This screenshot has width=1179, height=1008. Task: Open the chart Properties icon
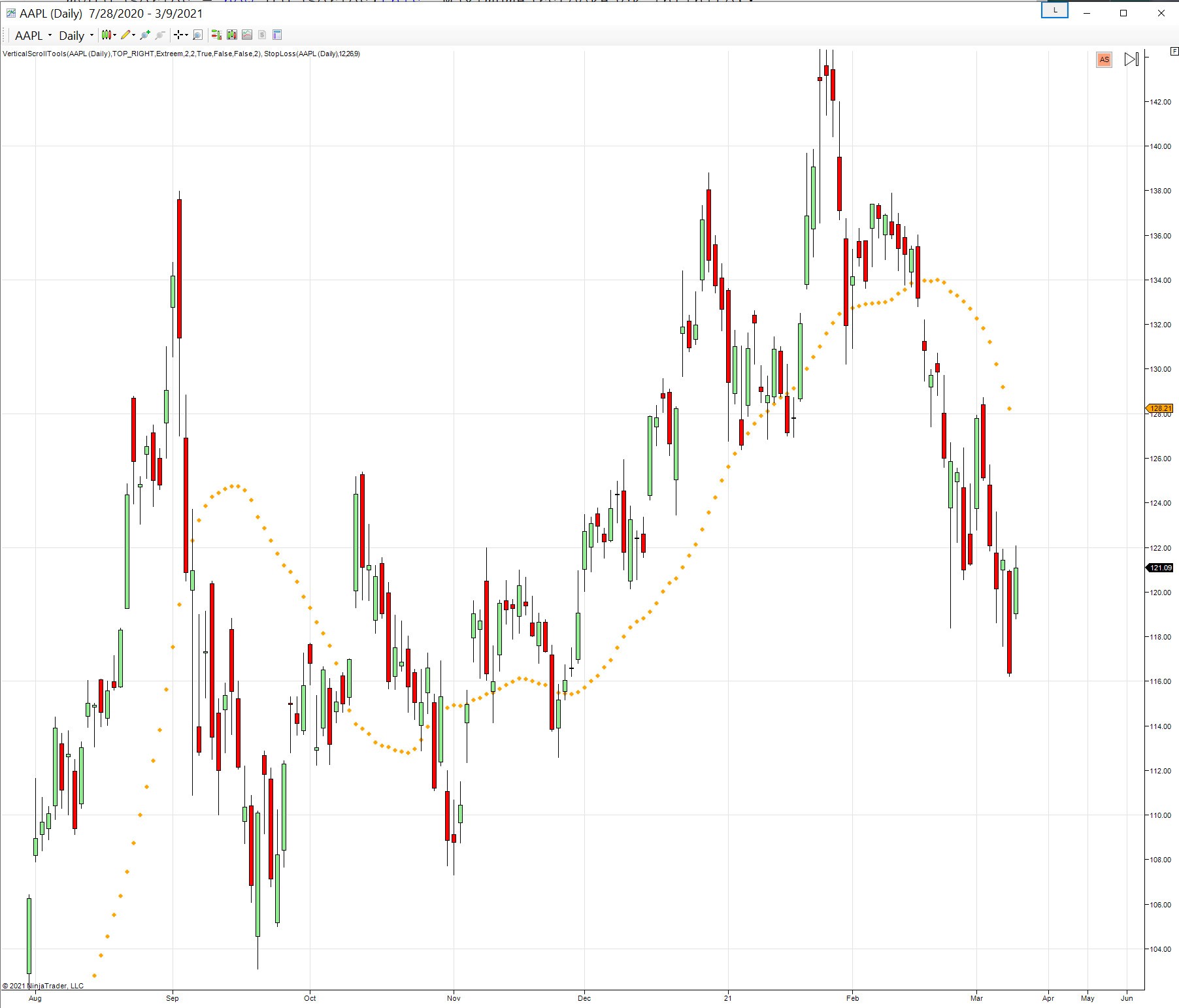[277, 35]
